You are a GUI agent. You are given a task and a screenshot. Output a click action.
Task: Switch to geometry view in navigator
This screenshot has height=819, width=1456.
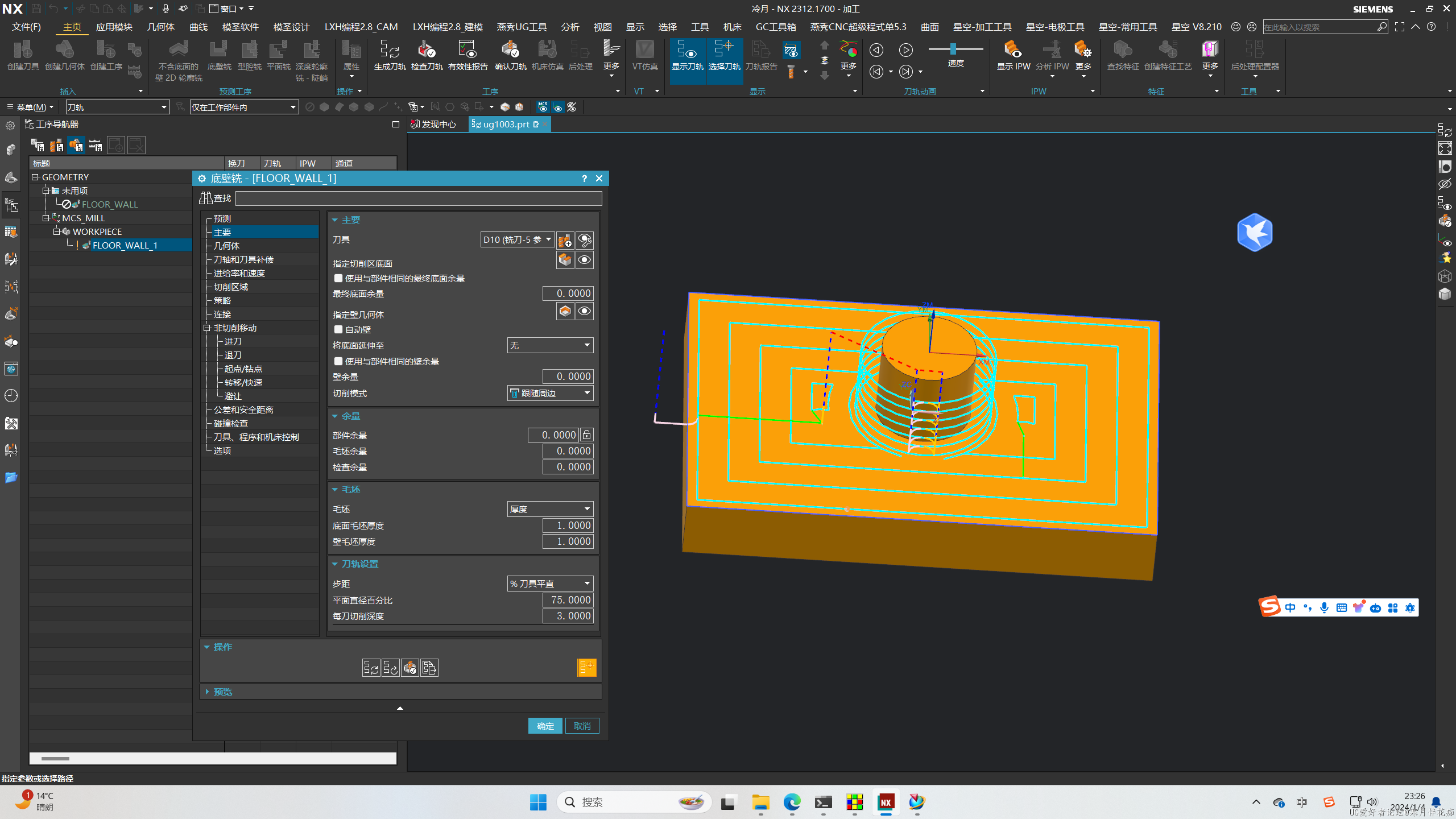pyautogui.click(x=76, y=146)
